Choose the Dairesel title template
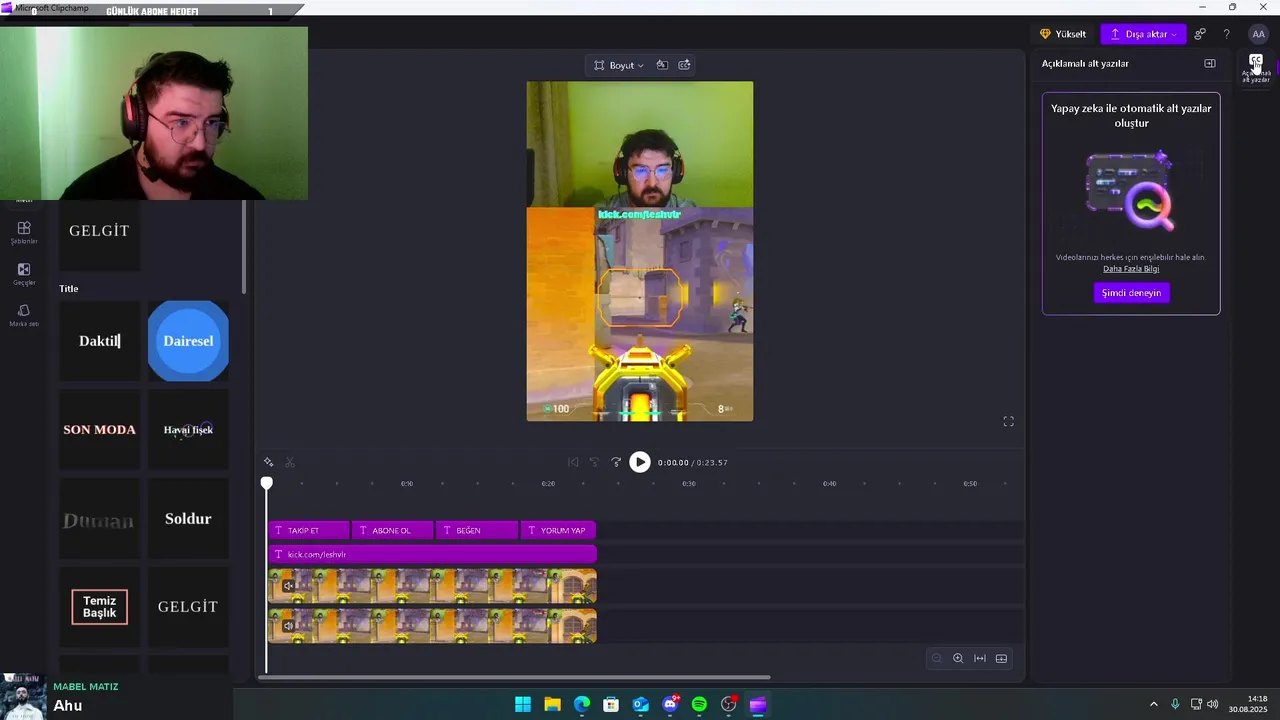 188,341
